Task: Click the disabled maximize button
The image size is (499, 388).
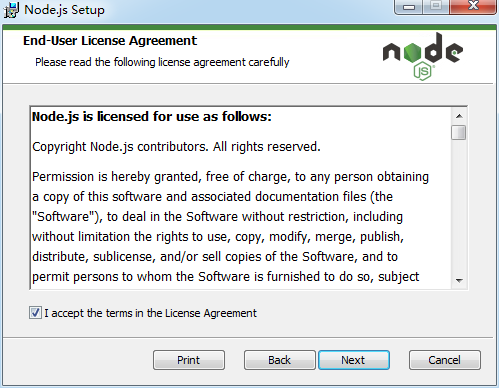Action: coord(436,7)
